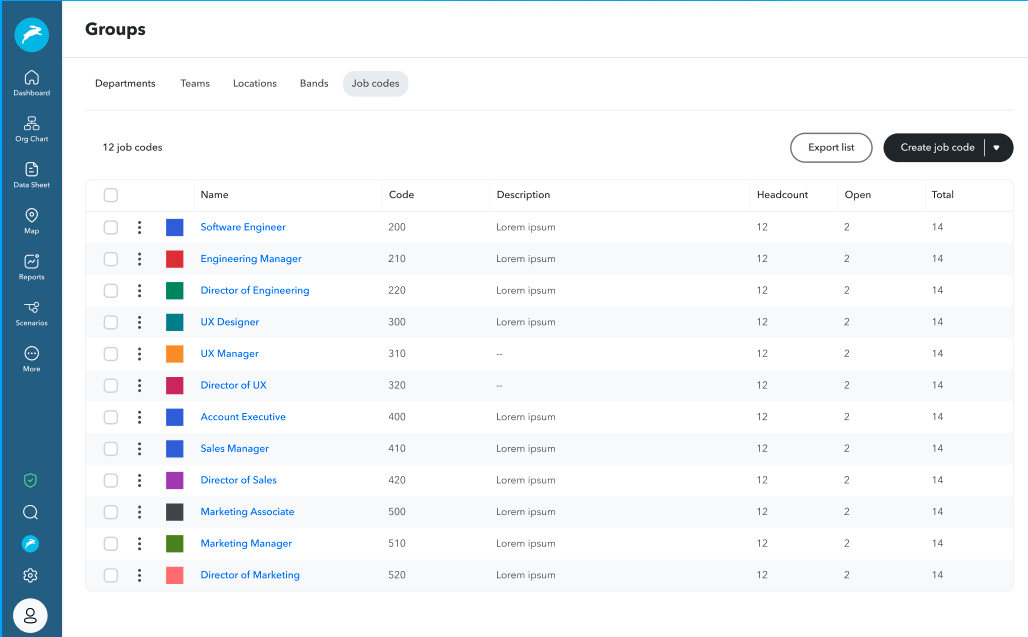
Task: Select the UX Manager row checkbox
Action: click(x=111, y=354)
